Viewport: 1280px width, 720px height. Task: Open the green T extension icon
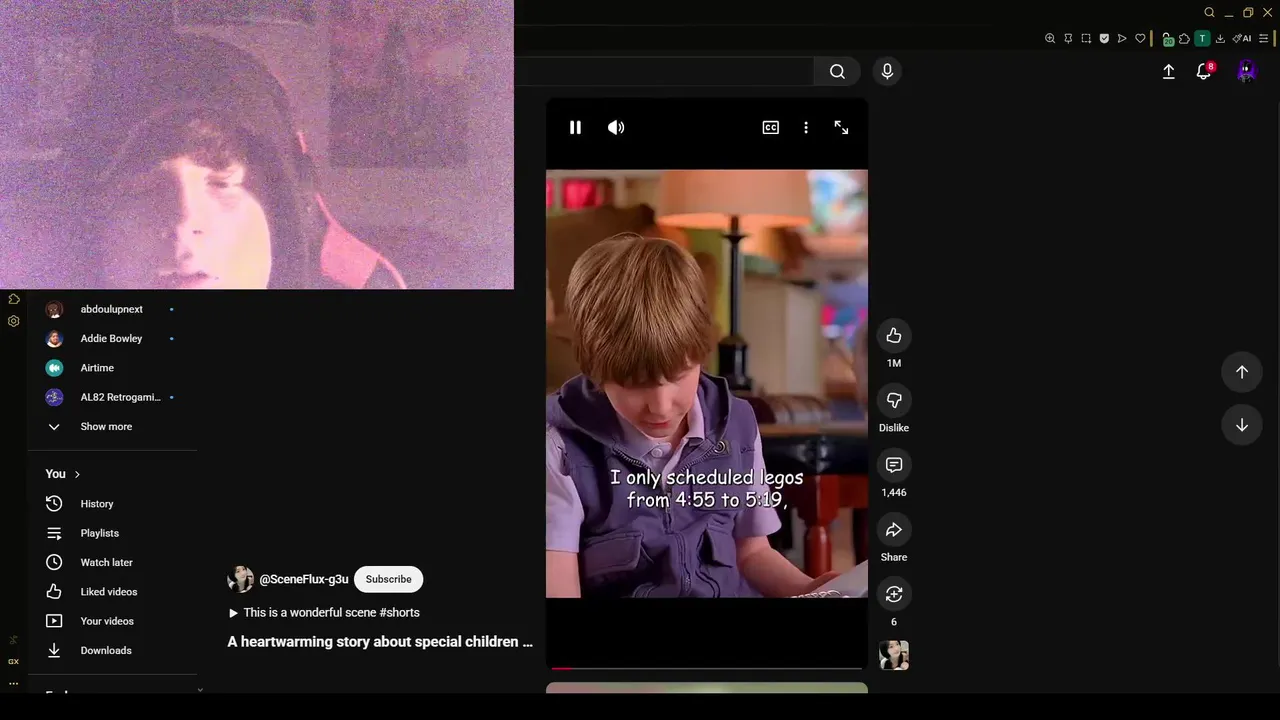[x=1202, y=39]
